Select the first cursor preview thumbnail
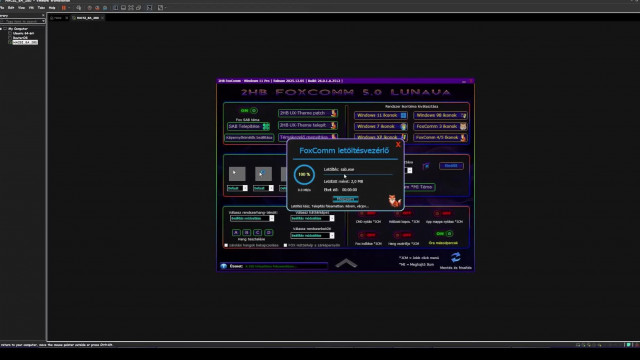The image size is (640, 360). (237, 174)
